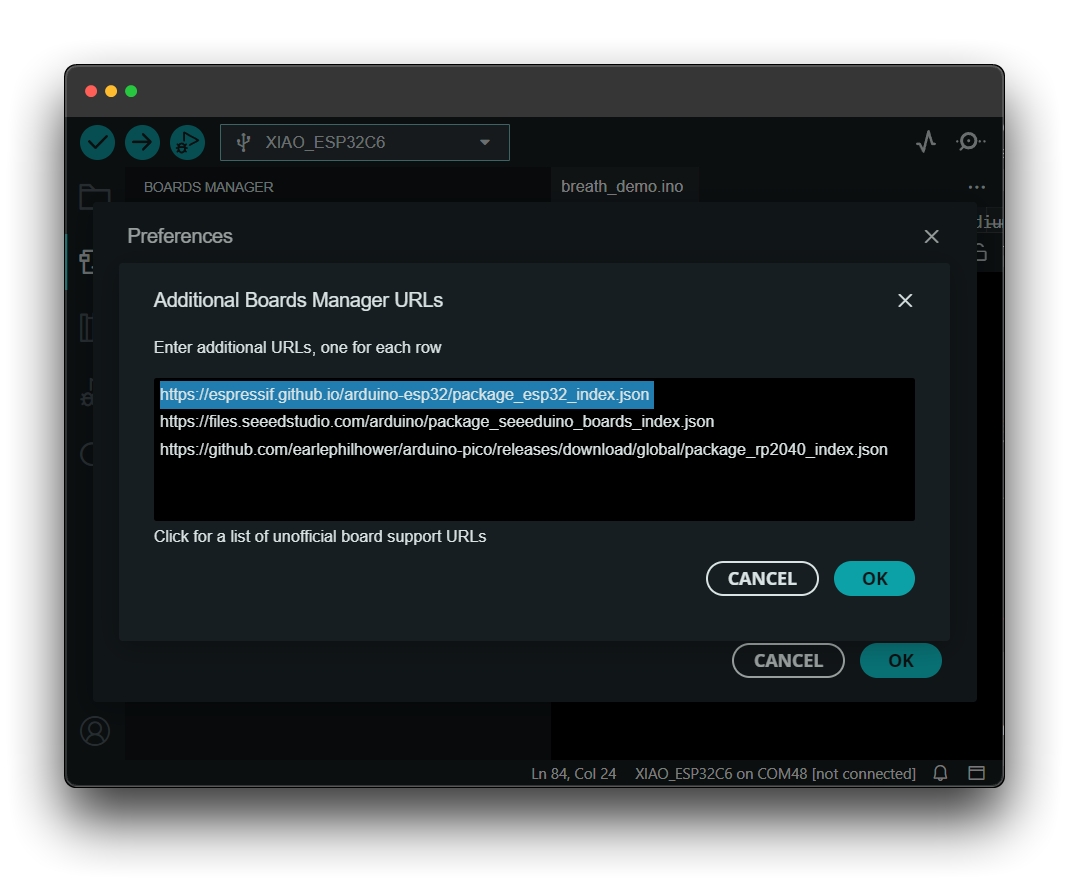Close the Additional Boards Manager URLs dialog
The width and height of the screenshot is (1069, 884).
point(905,301)
